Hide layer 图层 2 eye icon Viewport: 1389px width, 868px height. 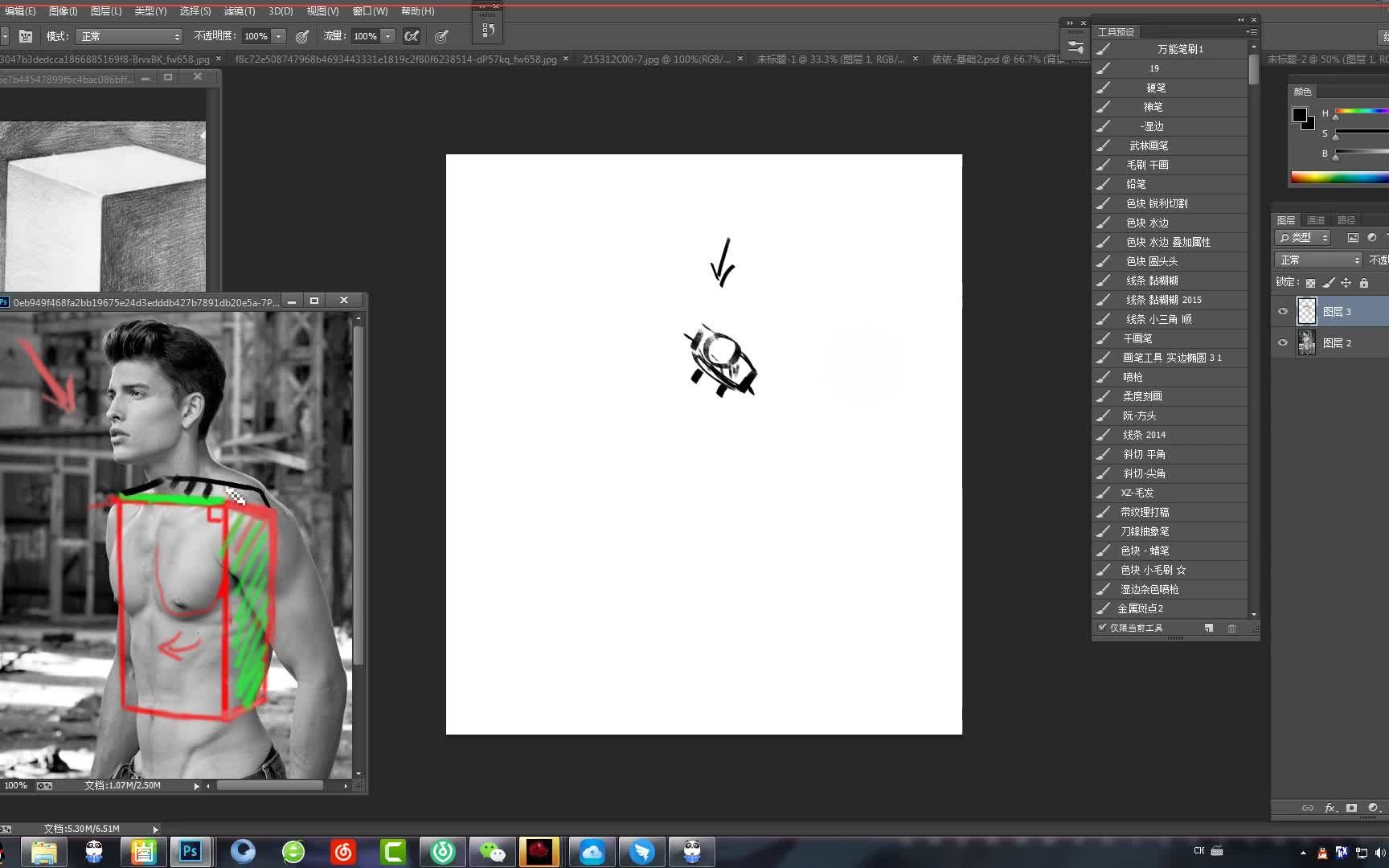[1283, 342]
